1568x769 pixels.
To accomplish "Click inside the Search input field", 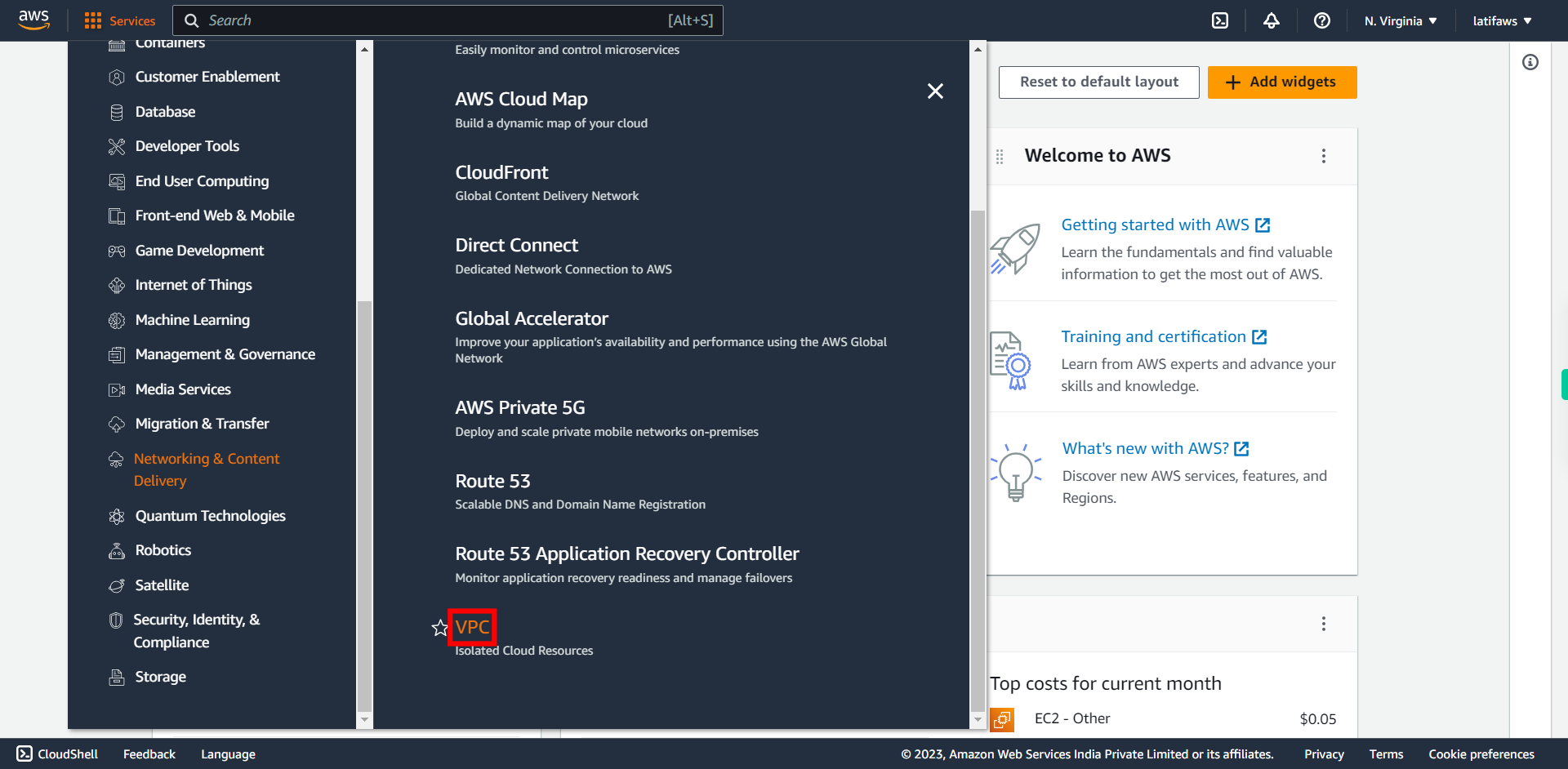I will coord(448,20).
